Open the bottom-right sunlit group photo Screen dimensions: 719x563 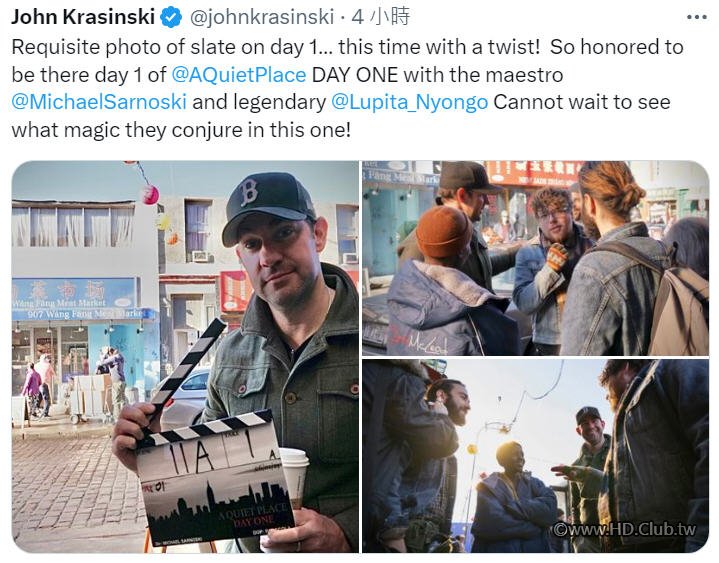click(x=536, y=456)
